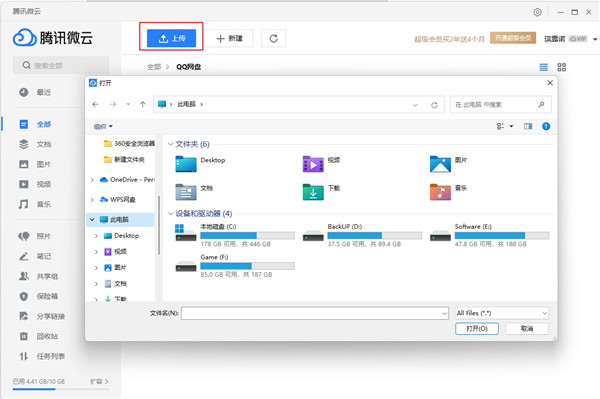The height and width of the screenshot is (399, 600).
Task: Open 任务列表 in the Weiyun sidebar
Action: [x=42, y=356]
